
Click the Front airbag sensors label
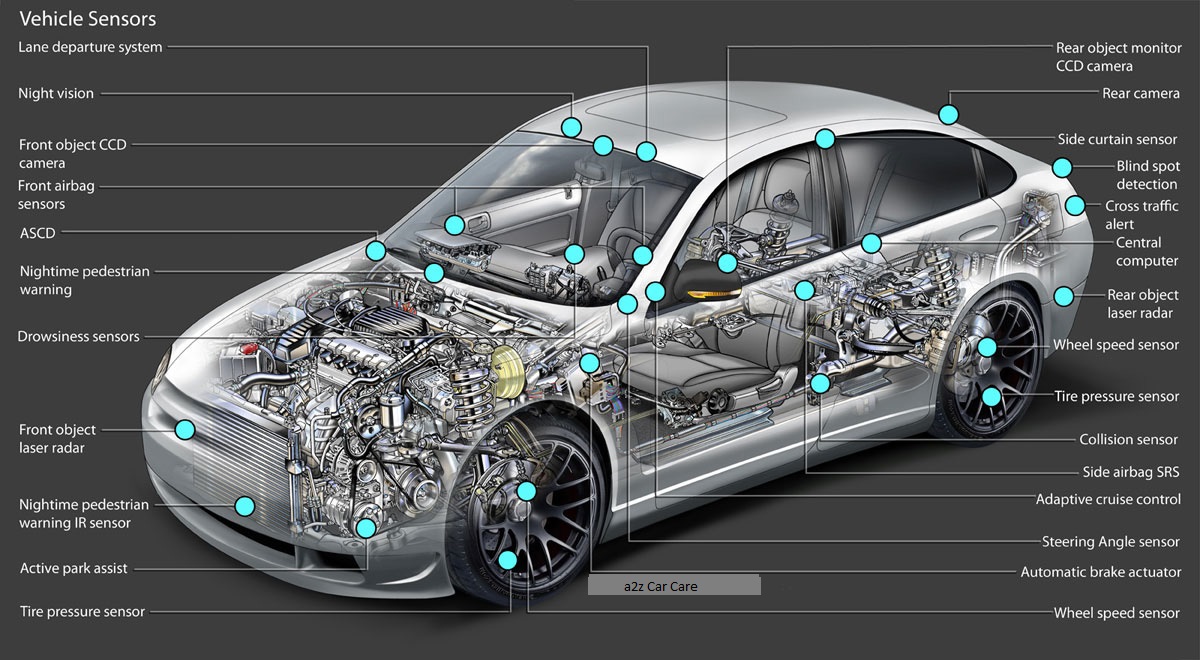(57, 195)
